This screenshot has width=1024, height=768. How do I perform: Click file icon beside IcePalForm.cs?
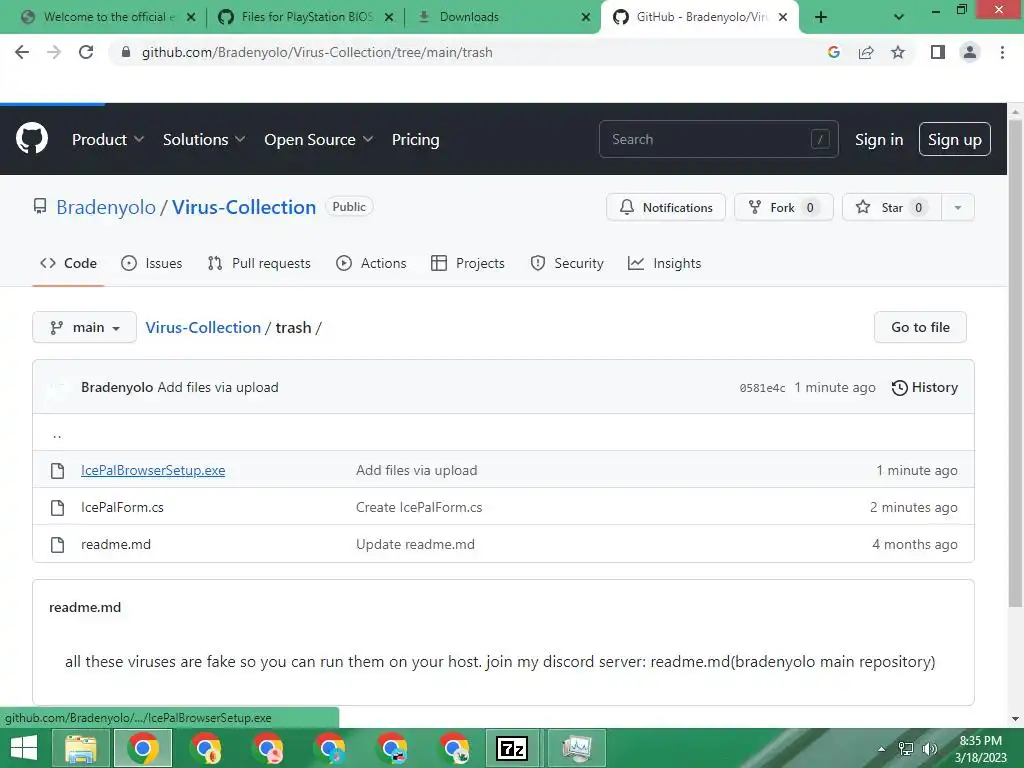pyautogui.click(x=57, y=507)
